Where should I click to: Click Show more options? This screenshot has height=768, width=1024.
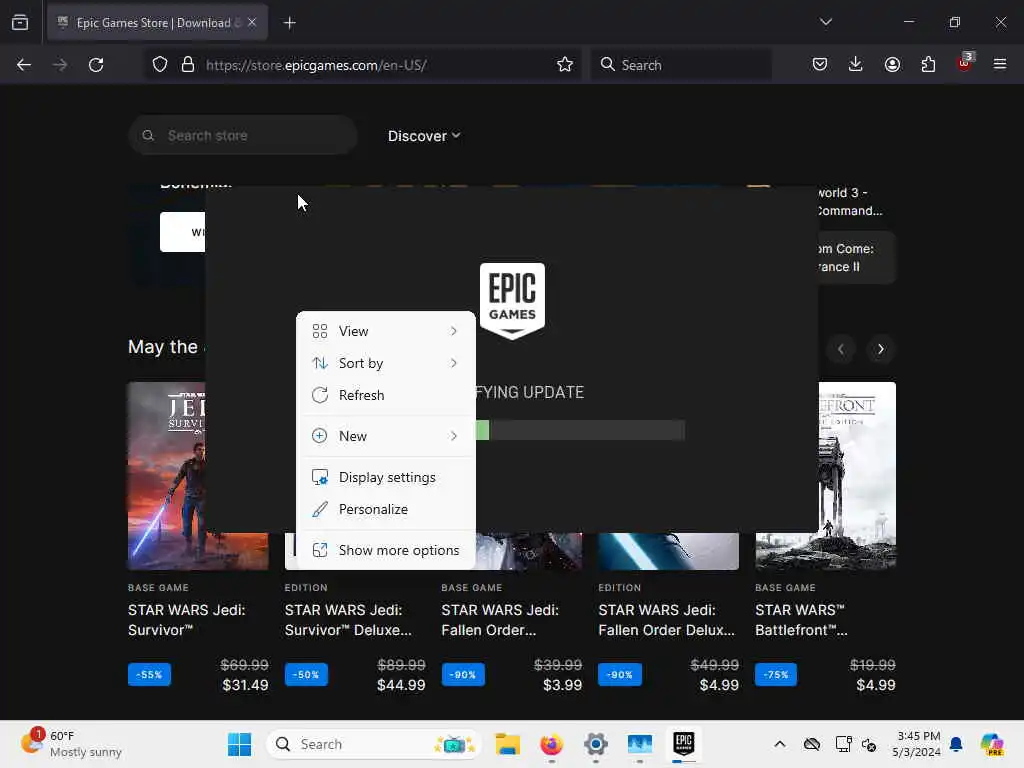pyautogui.click(x=385, y=551)
